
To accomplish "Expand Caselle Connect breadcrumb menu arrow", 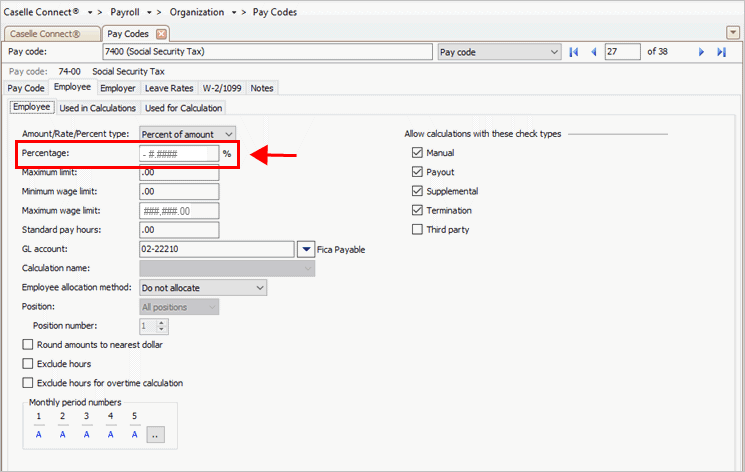I will click(x=90, y=12).
